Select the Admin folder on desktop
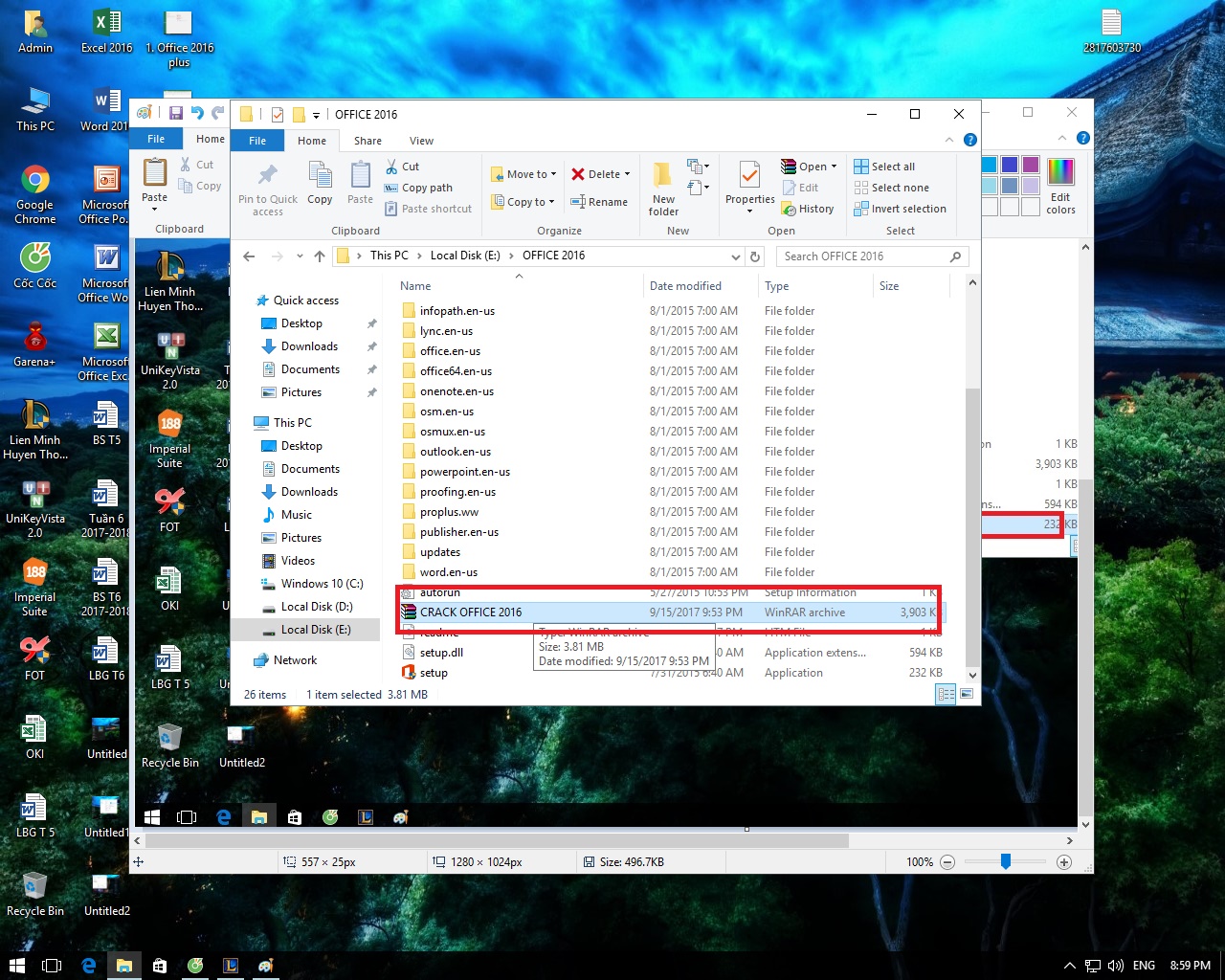The width and height of the screenshot is (1225, 980). pyautogui.click(x=35, y=31)
